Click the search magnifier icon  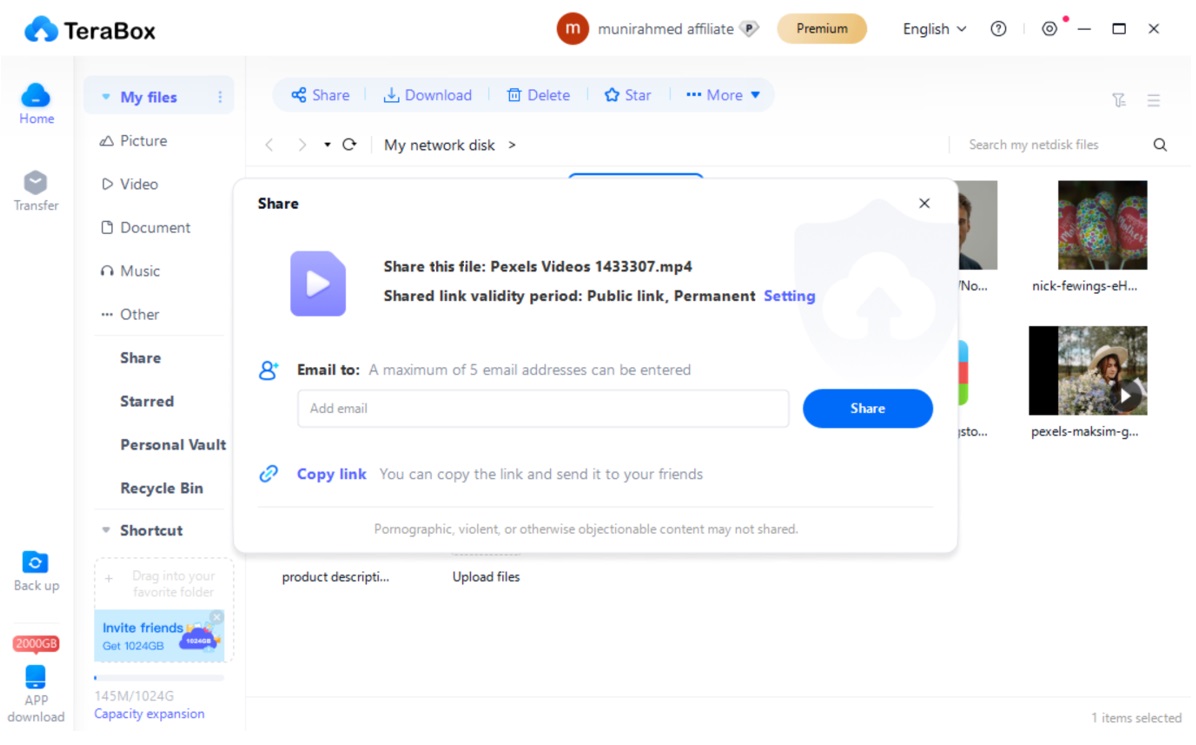[1159, 145]
